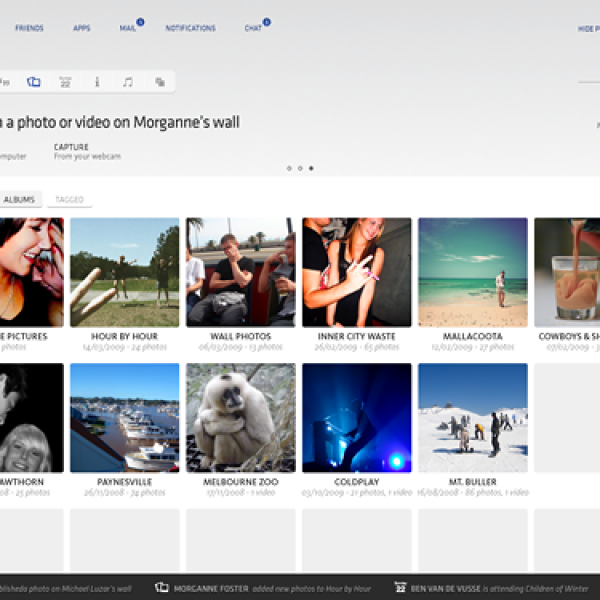Open the Photos section icon in the profile toolbar
The width and height of the screenshot is (600, 600).
(34, 82)
